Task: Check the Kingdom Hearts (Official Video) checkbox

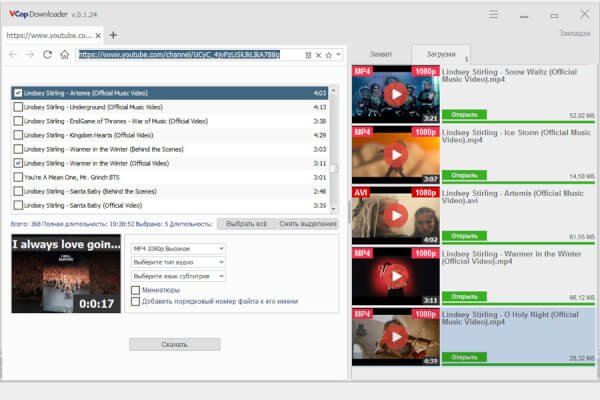Action: coord(18,135)
